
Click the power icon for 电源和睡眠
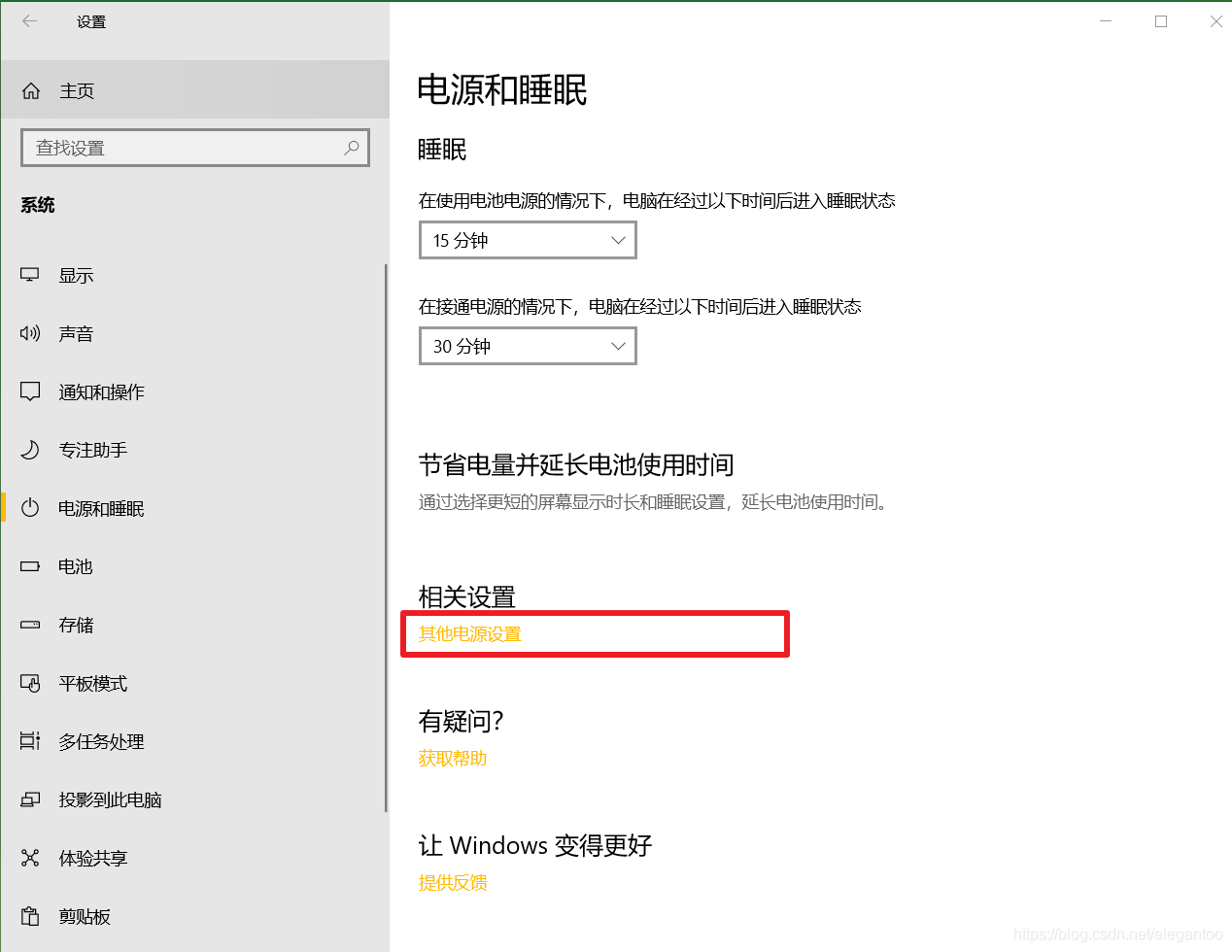(30, 508)
